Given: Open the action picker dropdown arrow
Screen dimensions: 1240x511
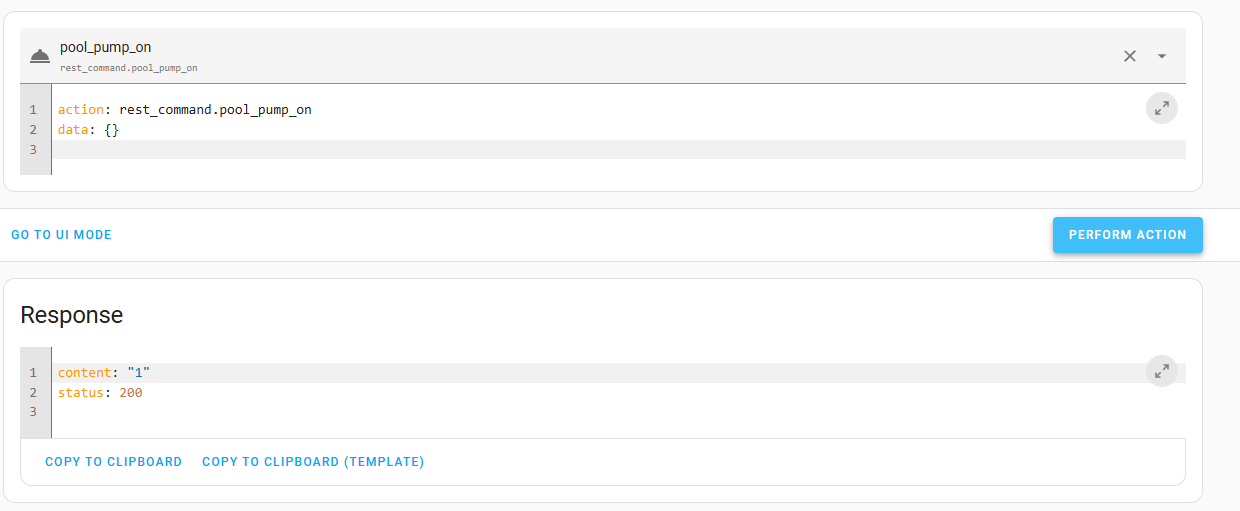Looking at the screenshot, I should pos(1162,56).
